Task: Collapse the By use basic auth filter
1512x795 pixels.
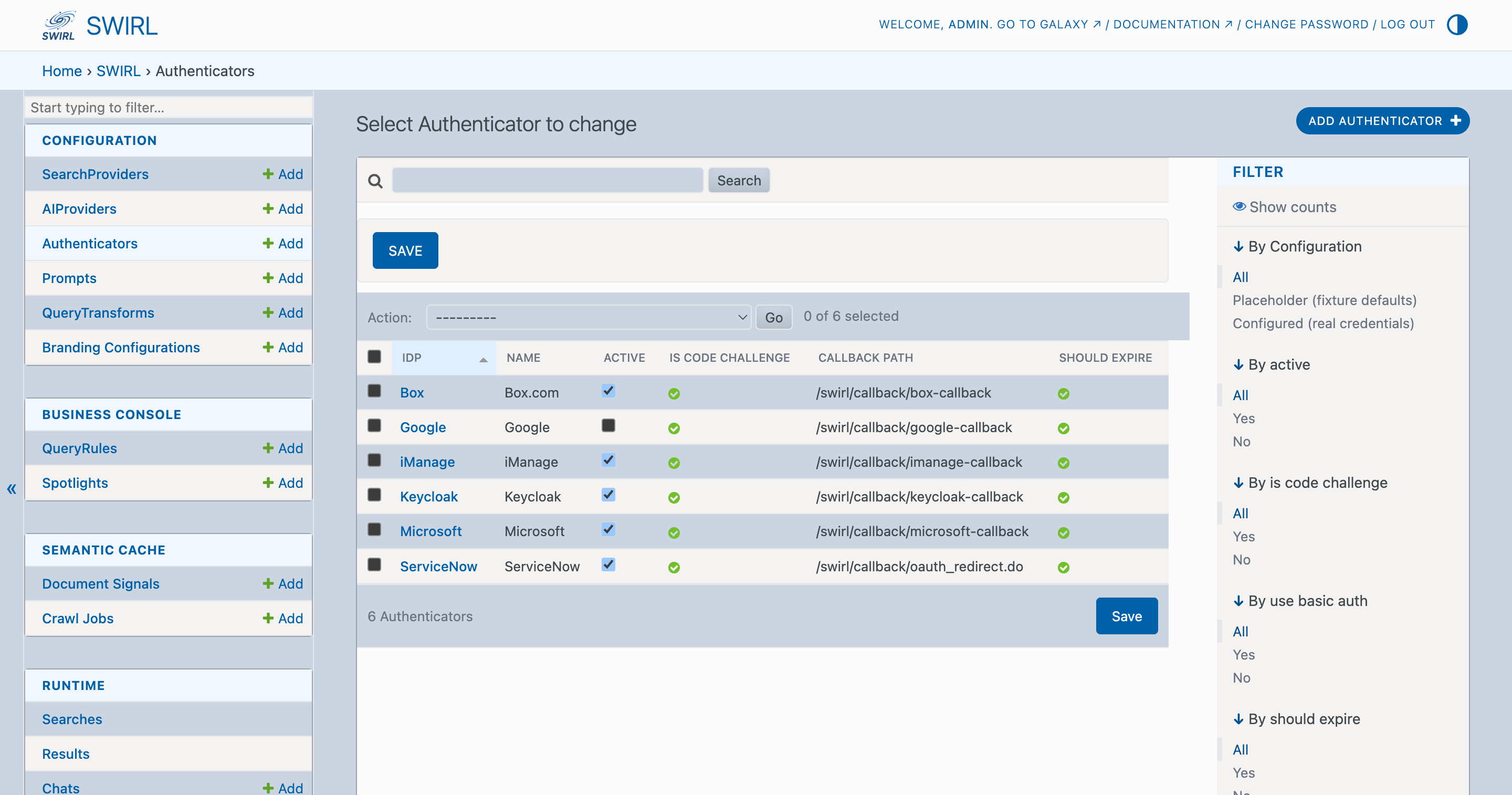Action: coord(1300,601)
